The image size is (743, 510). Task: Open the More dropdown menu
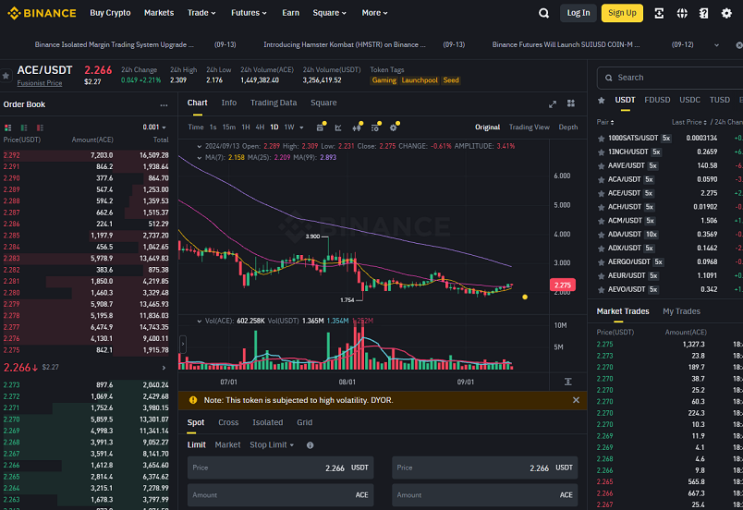click(x=374, y=13)
